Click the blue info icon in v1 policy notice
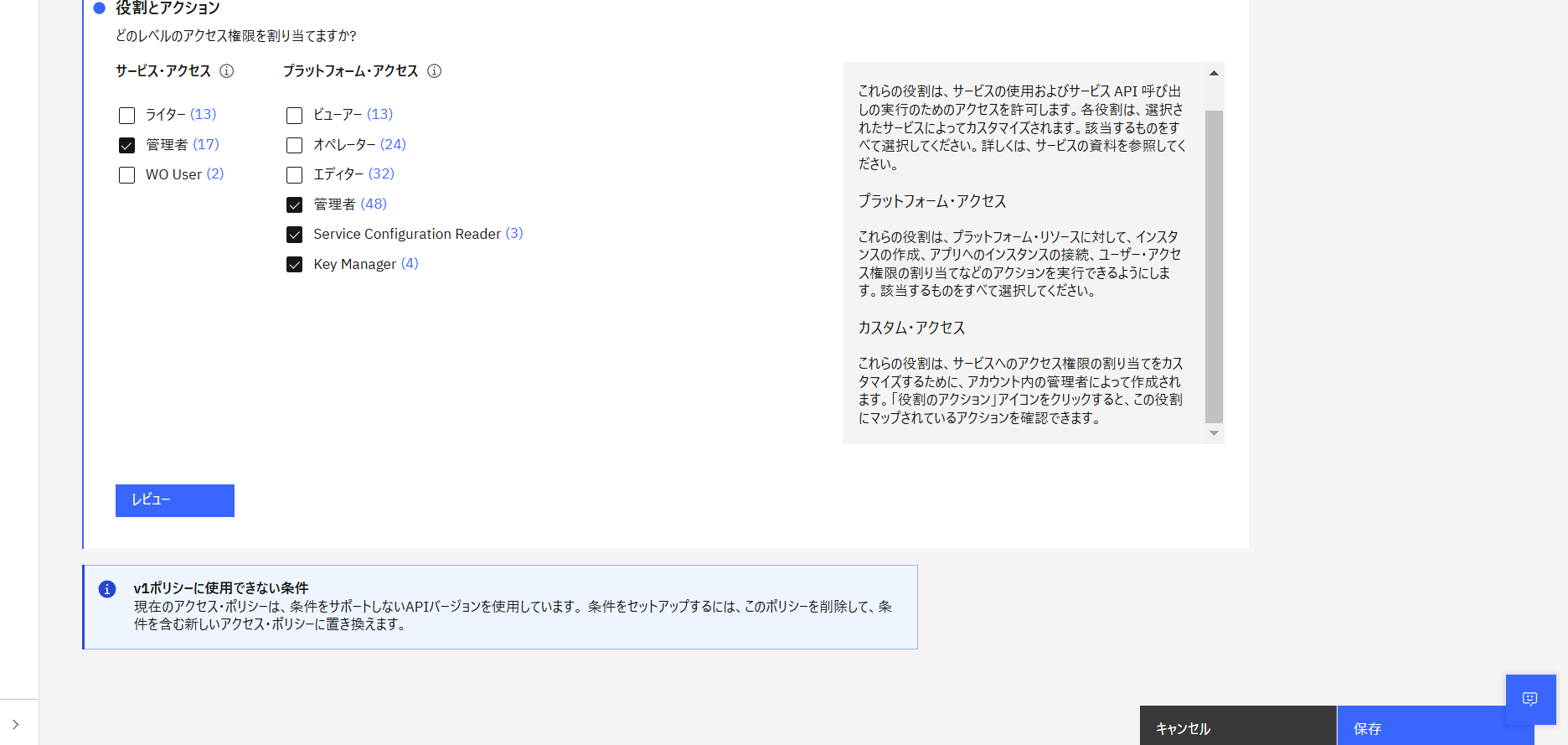This screenshot has height=745, width=1568. tap(107, 589)
